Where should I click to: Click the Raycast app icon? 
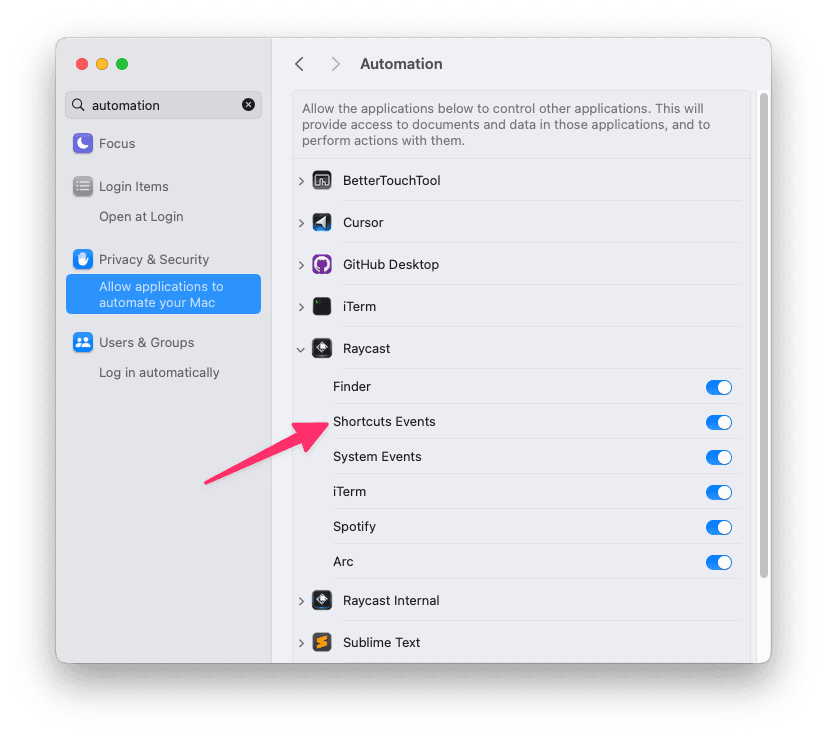(322, 348)
